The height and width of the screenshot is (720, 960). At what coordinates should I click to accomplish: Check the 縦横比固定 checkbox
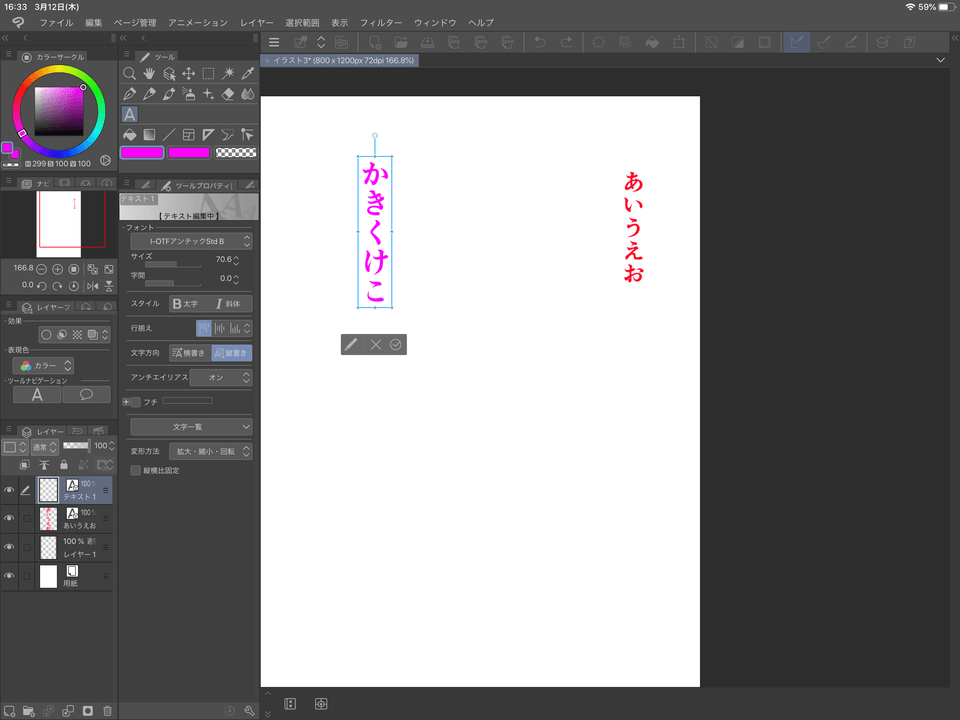pos(136,470)
